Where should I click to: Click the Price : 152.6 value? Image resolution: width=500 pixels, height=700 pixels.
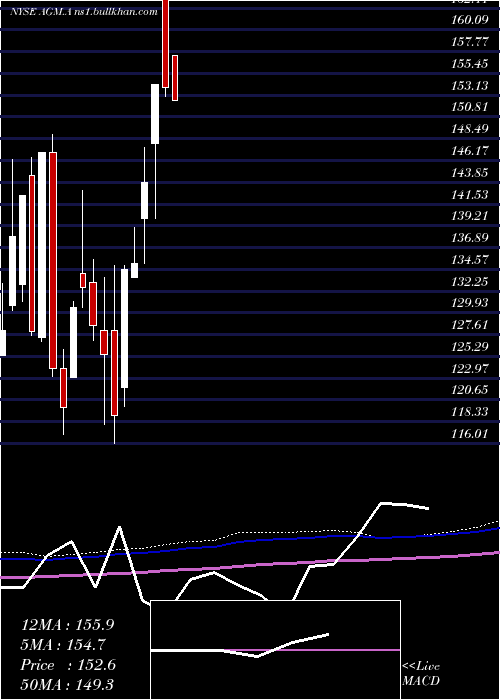pyautogui.click(x=68, y=665)
